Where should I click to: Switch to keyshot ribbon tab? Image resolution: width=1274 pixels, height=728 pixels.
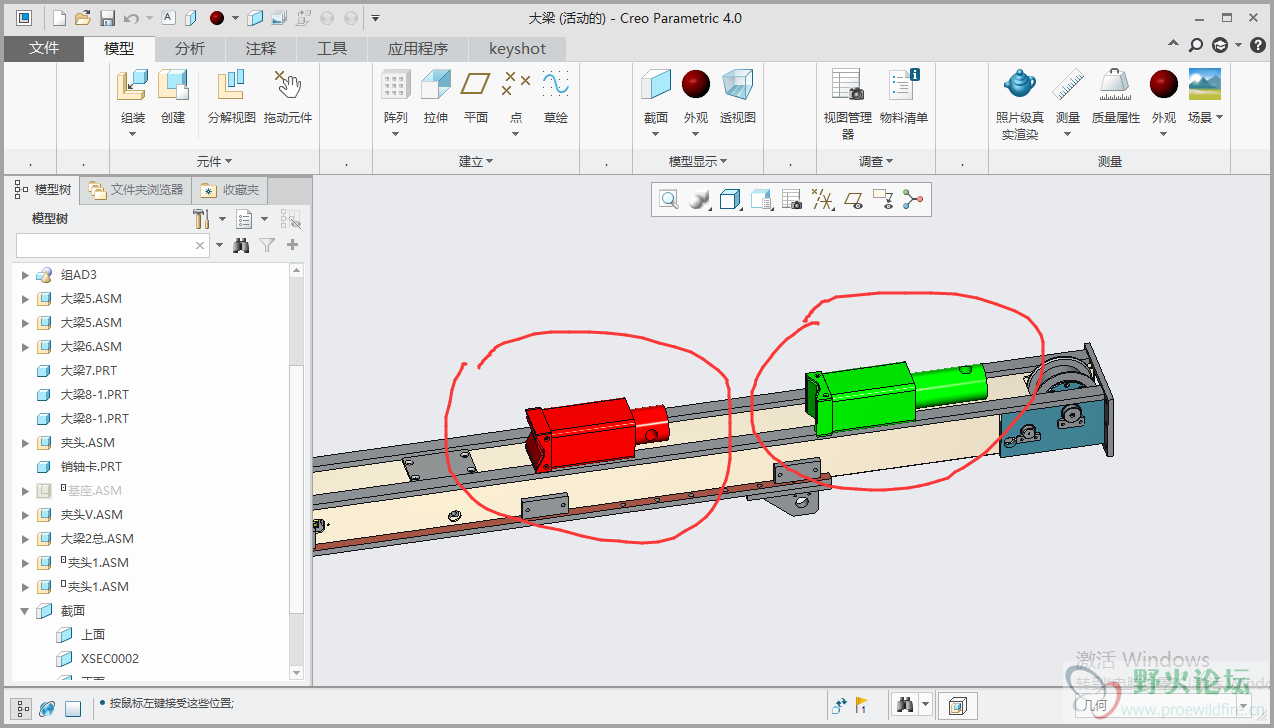(517, 48)
